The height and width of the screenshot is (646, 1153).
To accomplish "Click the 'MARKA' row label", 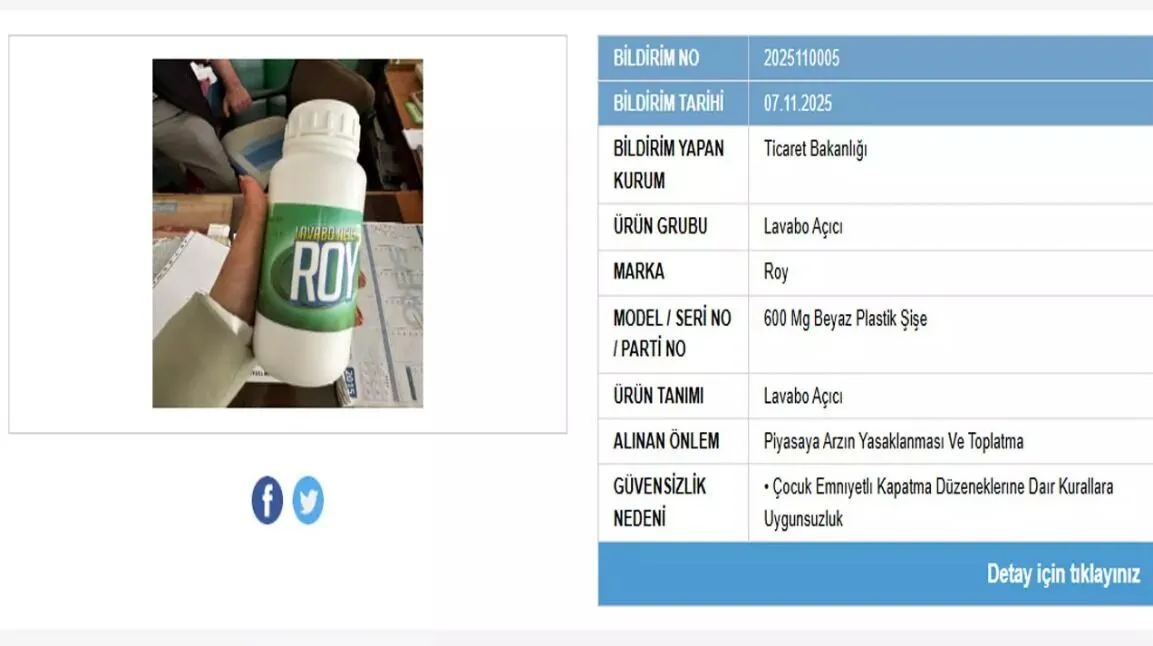I will click(x=638, y=272).
